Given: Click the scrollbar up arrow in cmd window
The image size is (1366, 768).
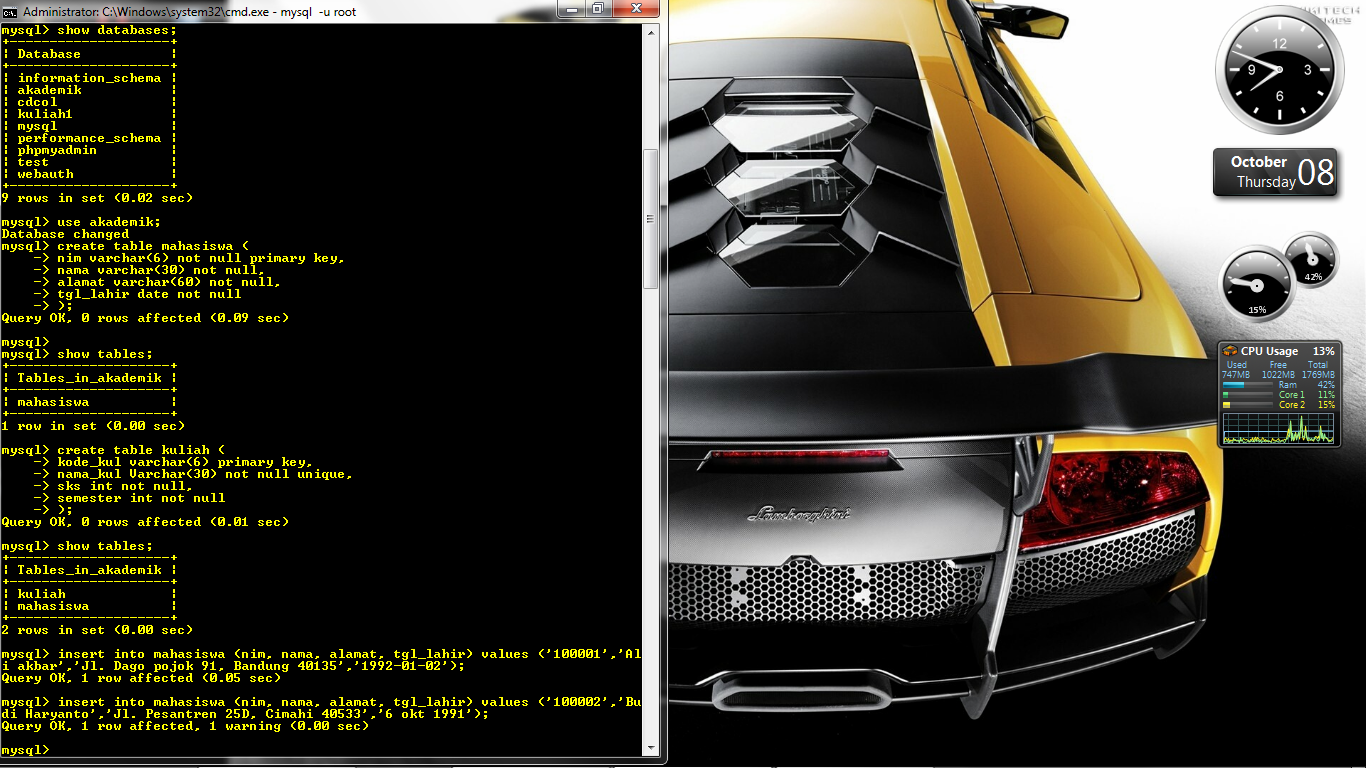Looking at the screenshot, I should point(650,33).
